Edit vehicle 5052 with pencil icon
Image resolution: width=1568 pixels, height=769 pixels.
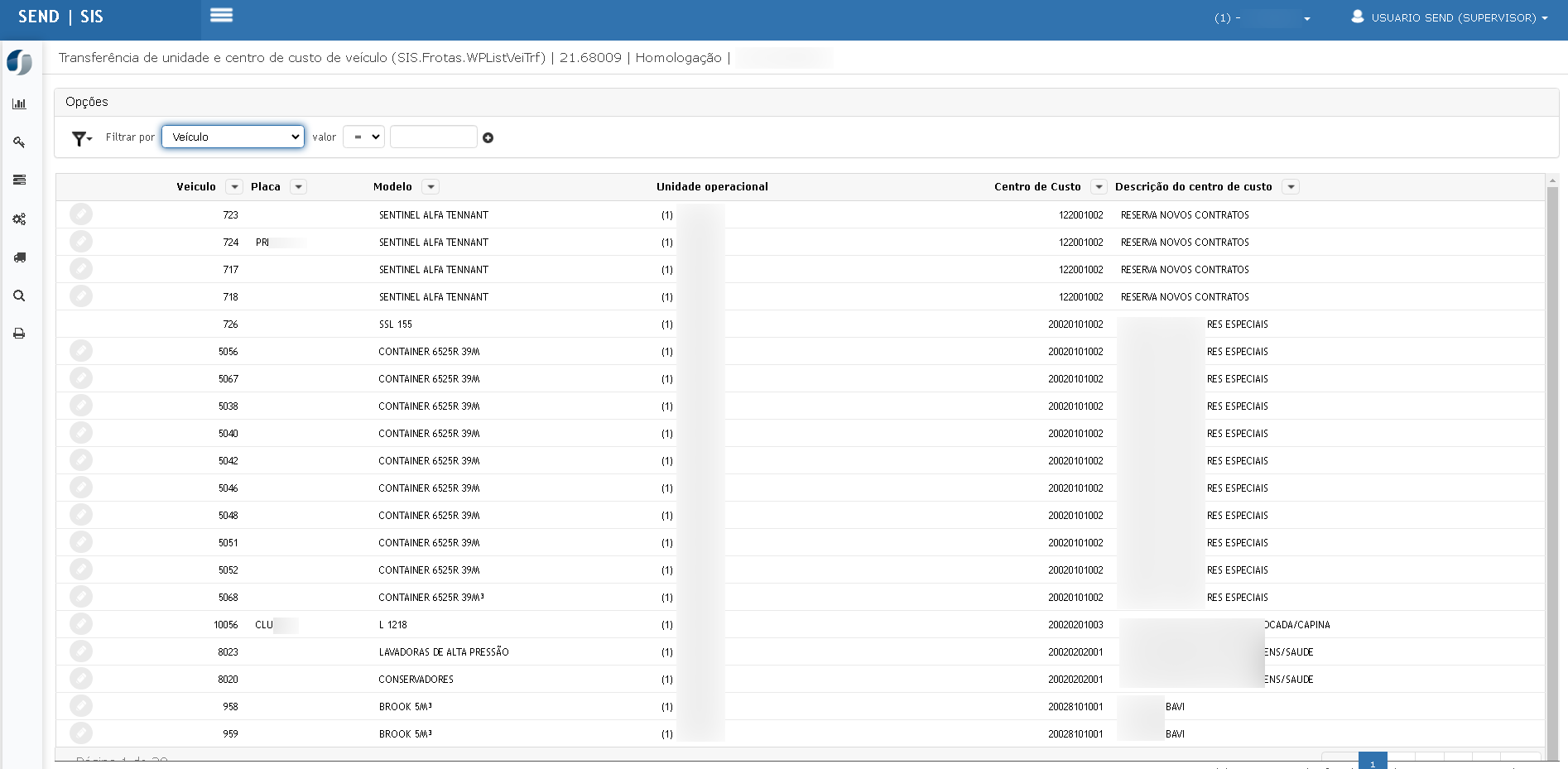(81, 570)
